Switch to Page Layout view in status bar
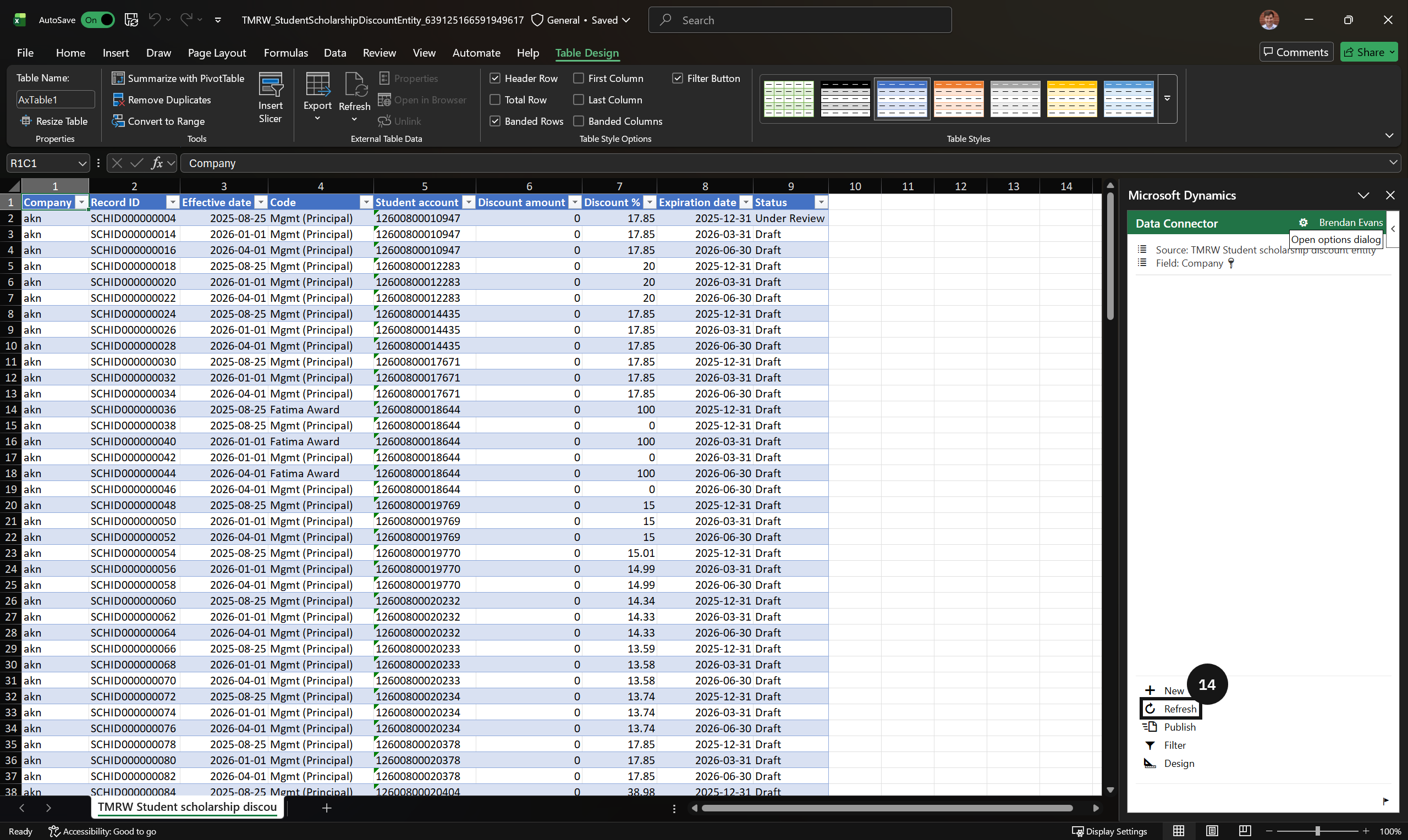The height and width of the screenshot is (840, 1408). [x=1212, y=831]
